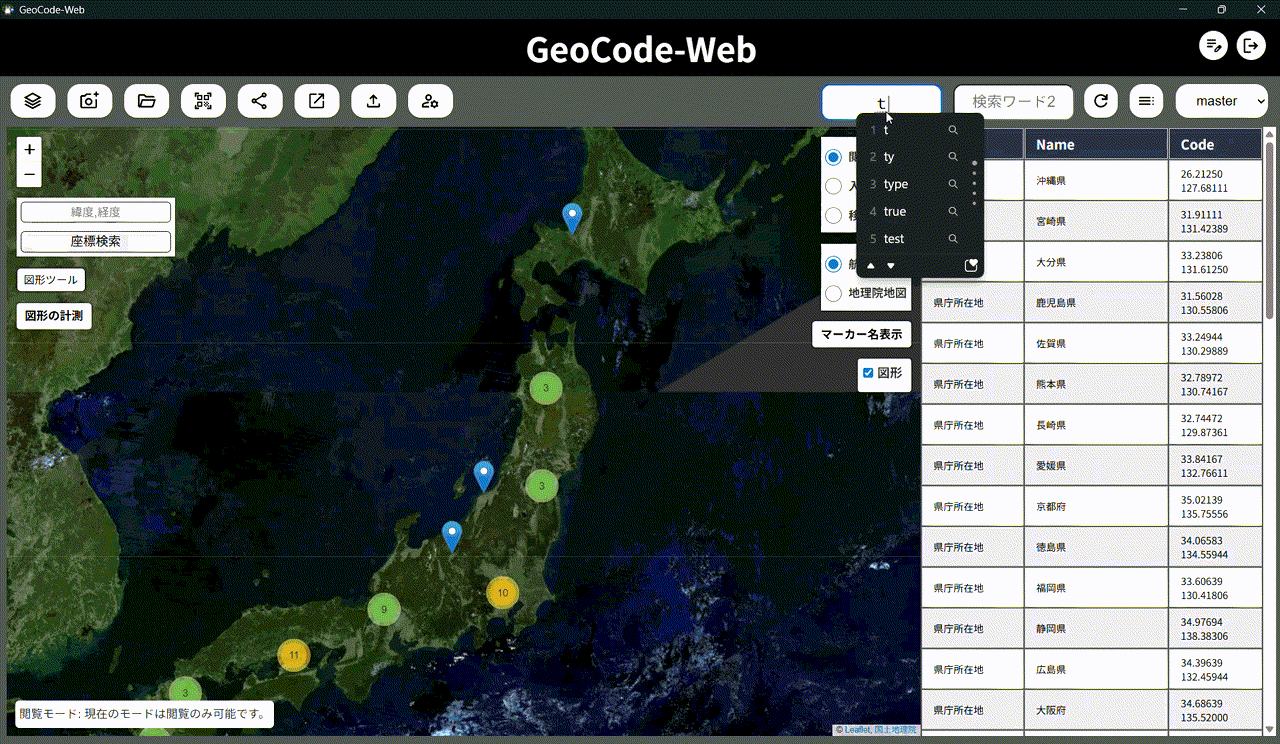Click search icon beside suggestion 'true'

click(953, 211)
